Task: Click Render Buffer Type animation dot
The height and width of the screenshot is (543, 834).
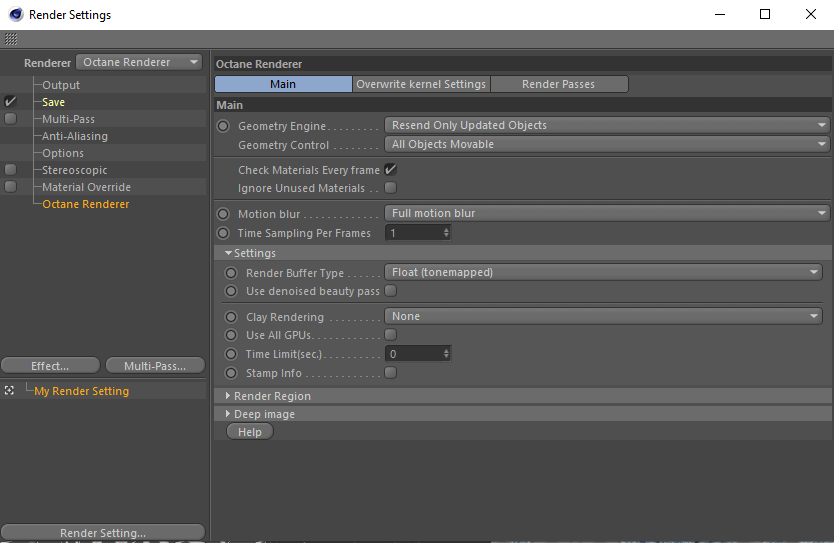Action: click(231, 273)
